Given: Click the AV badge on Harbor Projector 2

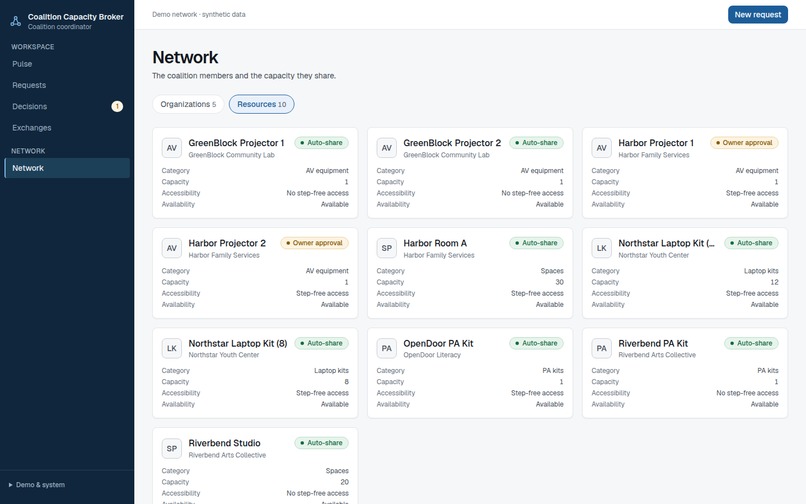Looking at the screenshot, I should pos(172,248).
